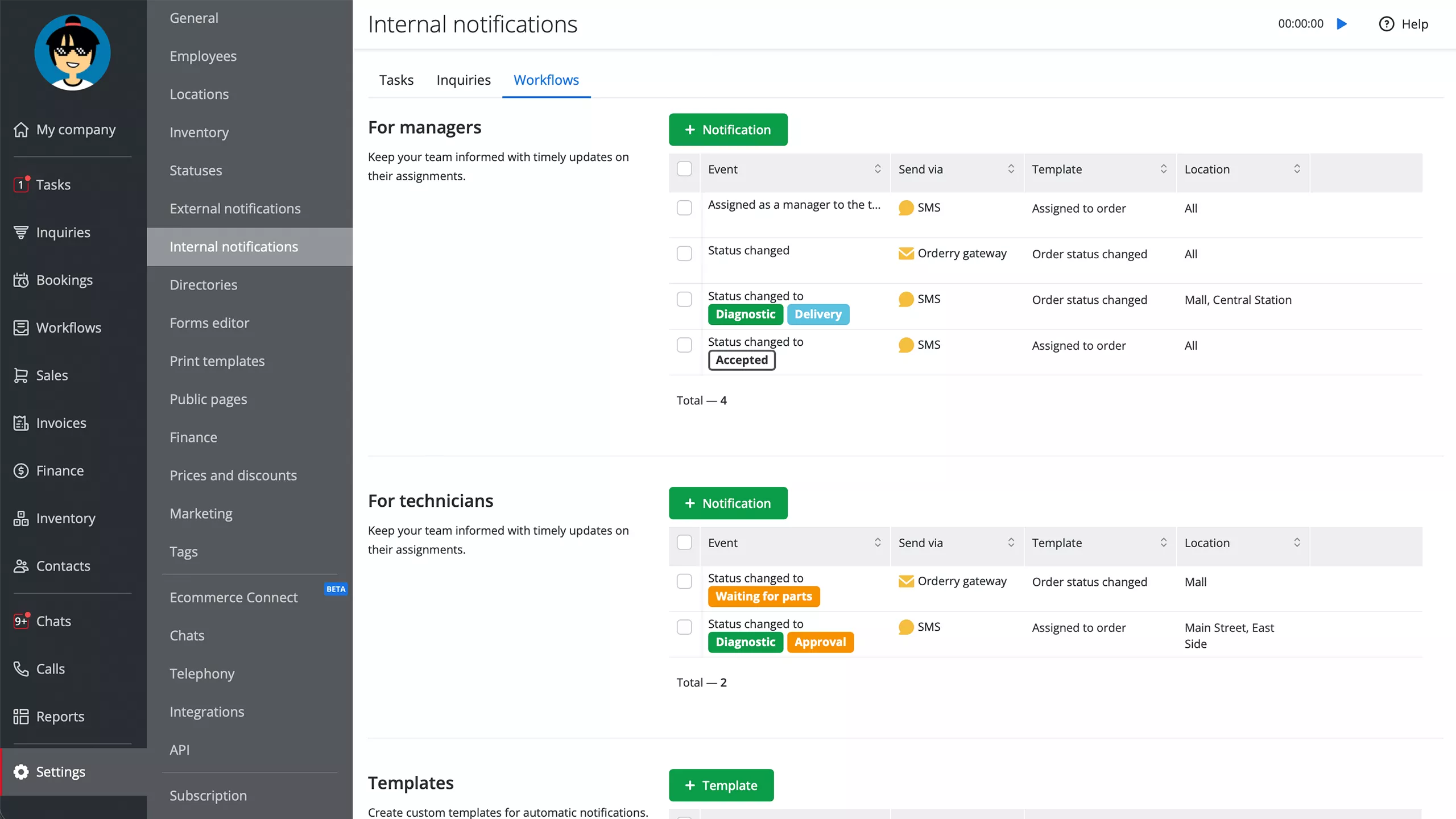Screen dimensions: 1456x819
Task: Click the Calls phone icon
Action: pos(21,669)
